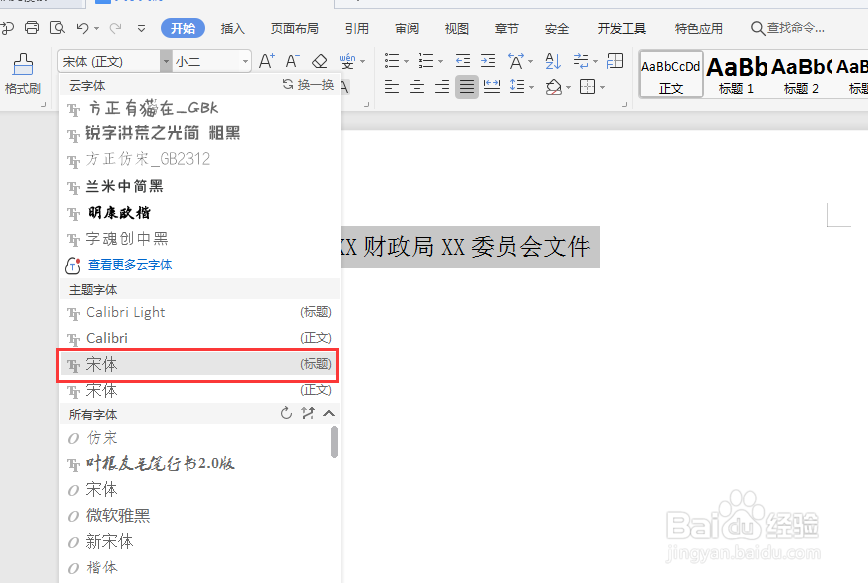Clear formatting with the eraser icon

319,61
